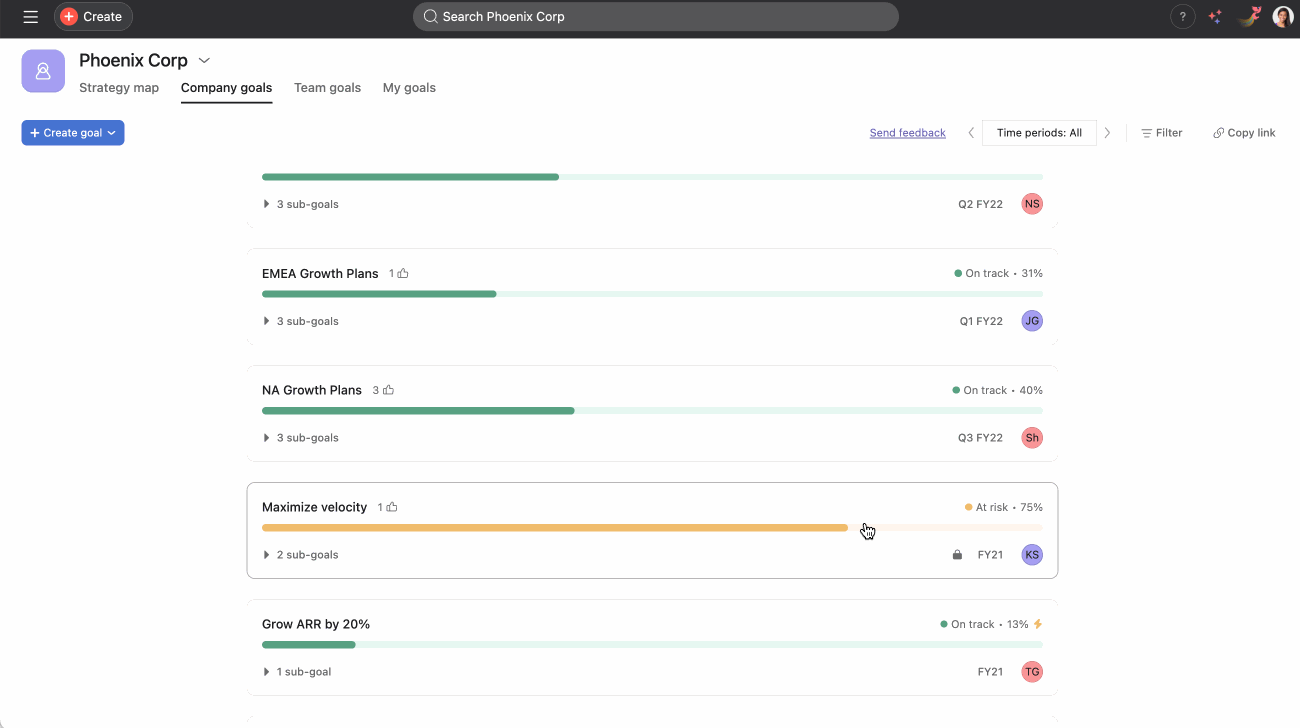Switch to the Team goals tab
This screenshot has width=1300, height=728.
327,88
